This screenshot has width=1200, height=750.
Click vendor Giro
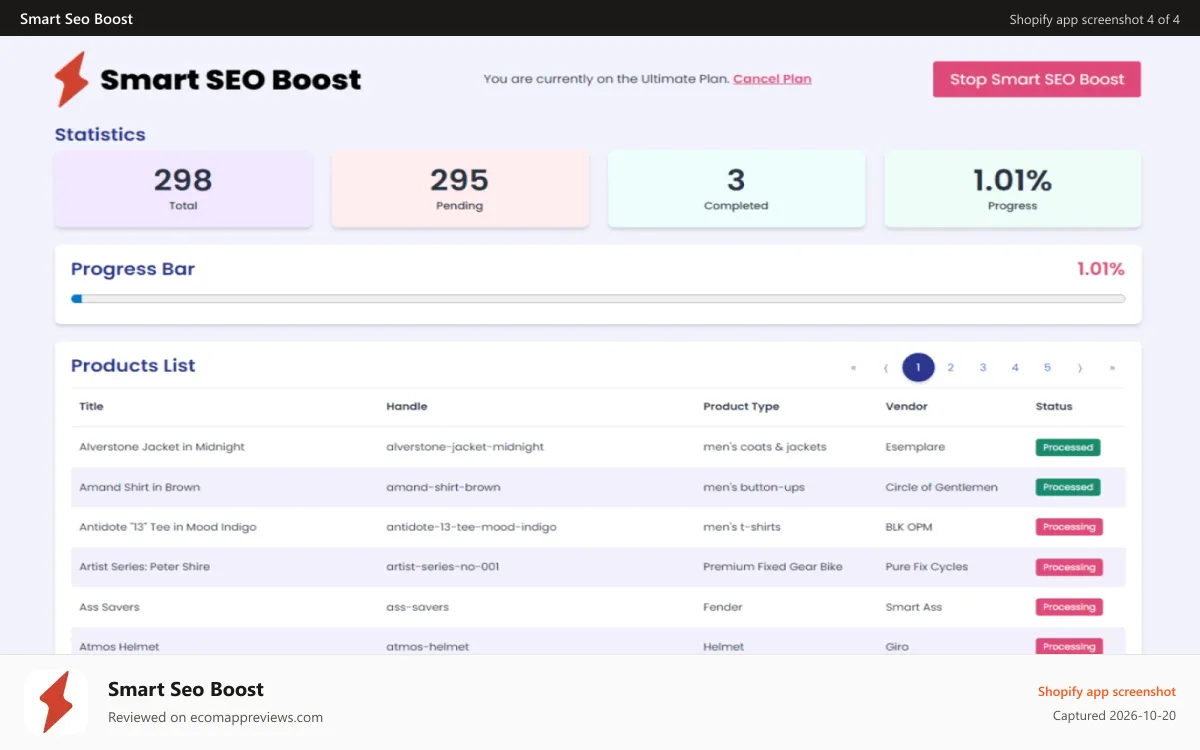(x=897, y=647)
